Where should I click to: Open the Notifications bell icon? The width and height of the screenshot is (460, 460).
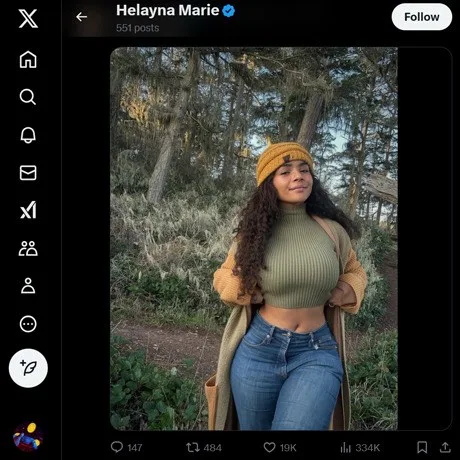[x=28, y=135]
